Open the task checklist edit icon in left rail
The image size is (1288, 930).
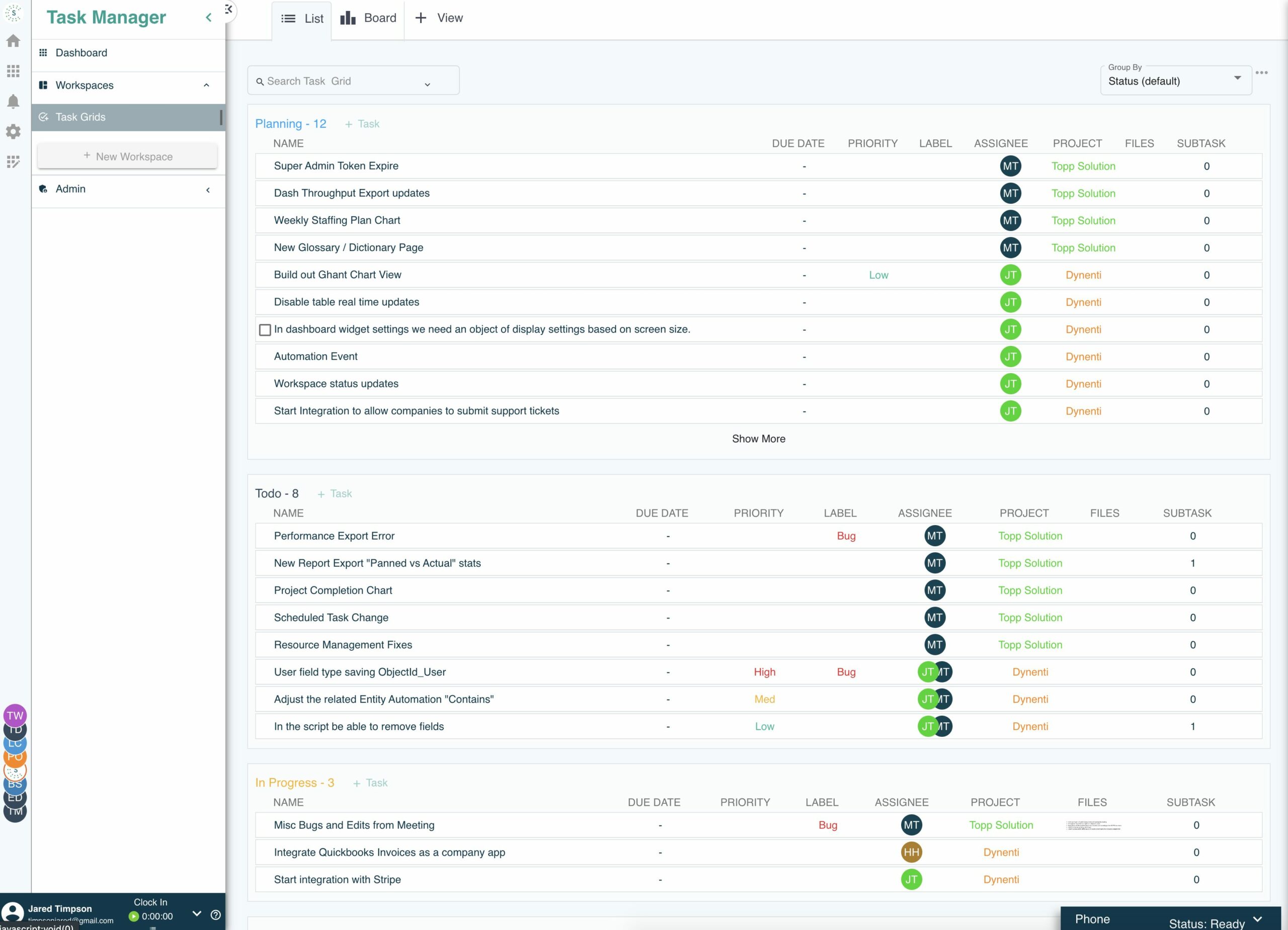(13, 162)
